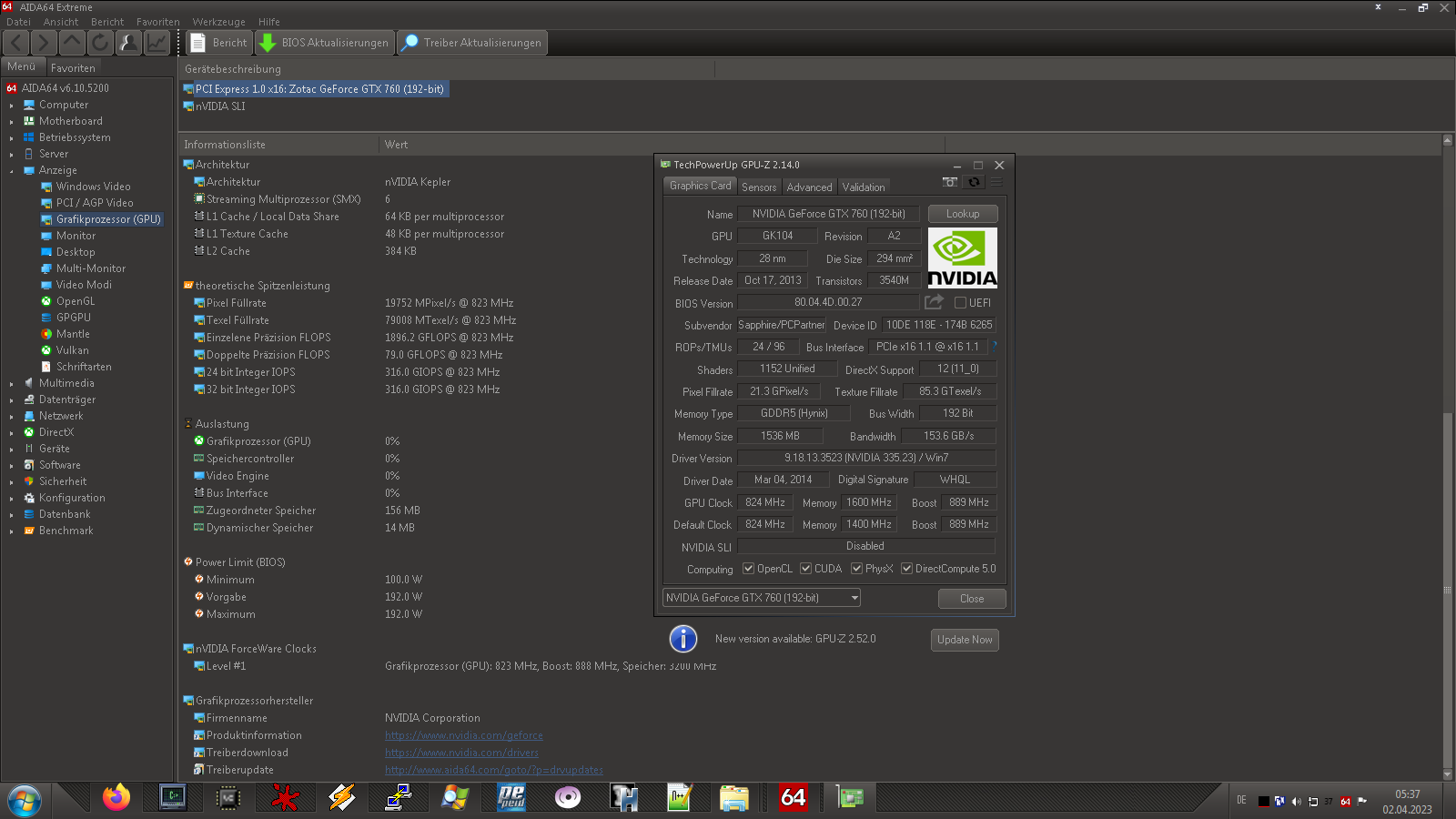Click the Update Now button
Image resolution: width=1456 pixels, height=819 pixels.
click(x=965, y=640)
